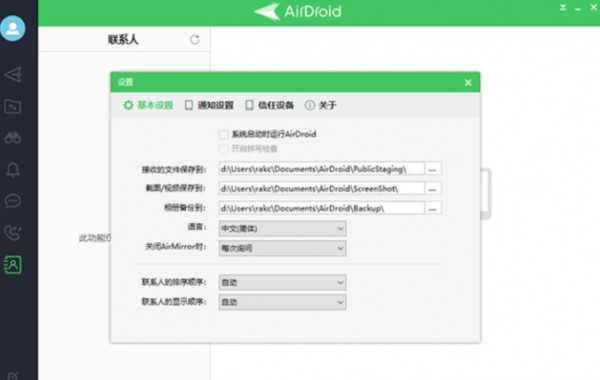
Task: Open the file transfer paper-plane icon
Action: (13, 75)
